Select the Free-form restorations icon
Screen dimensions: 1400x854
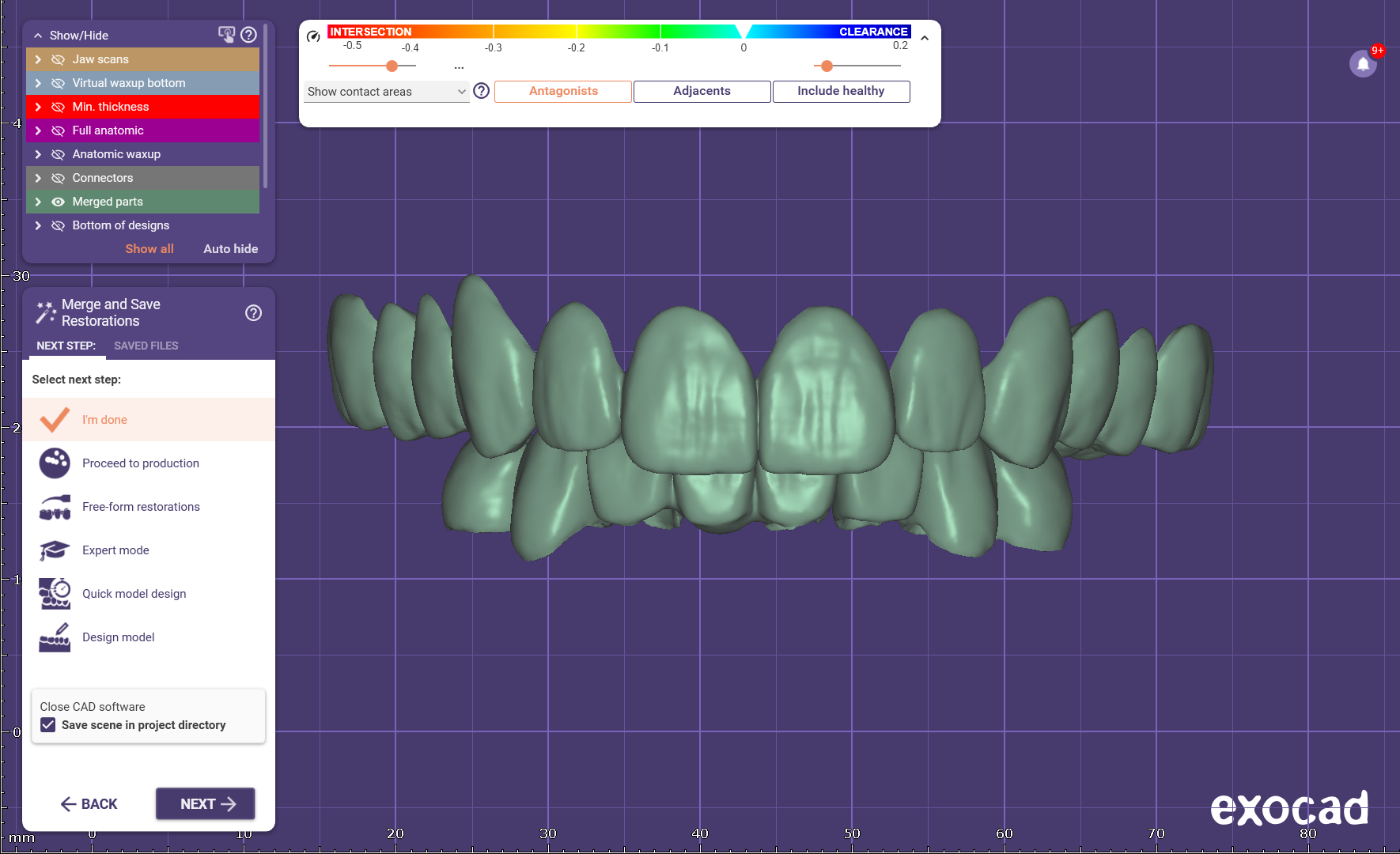[x=55, y=507]
